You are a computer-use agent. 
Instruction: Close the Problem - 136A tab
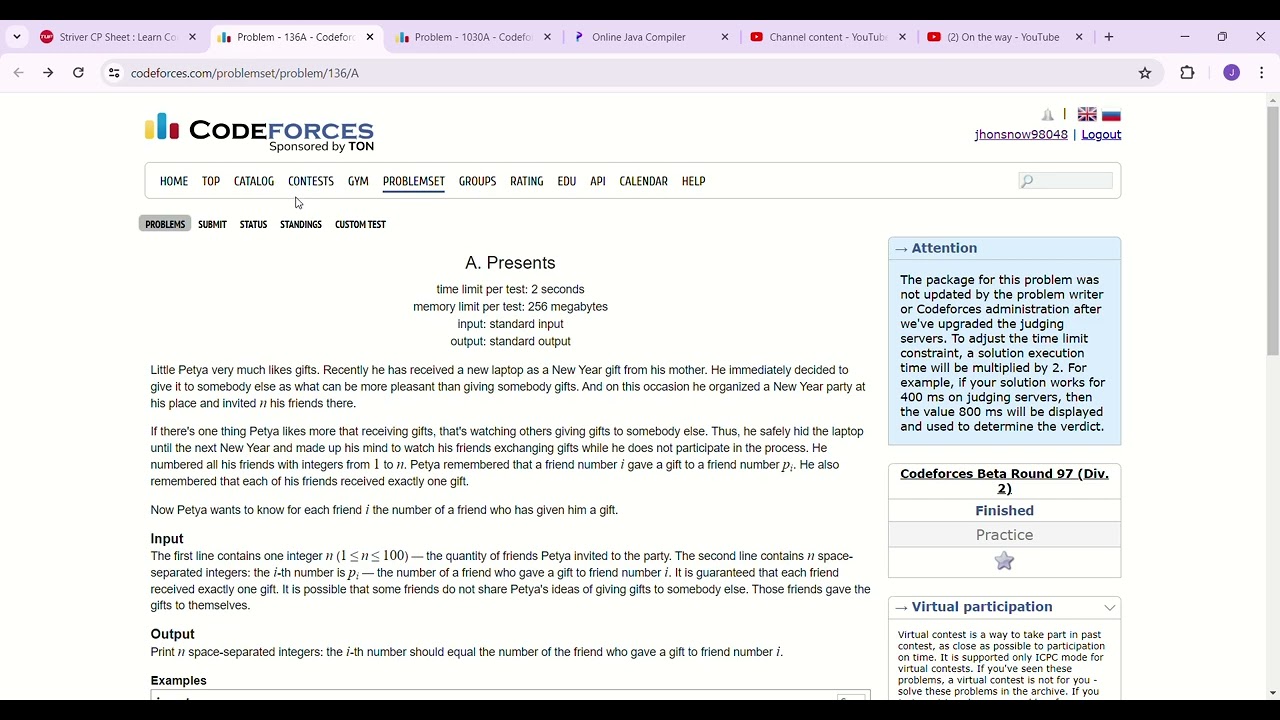[x=370, y=37]
